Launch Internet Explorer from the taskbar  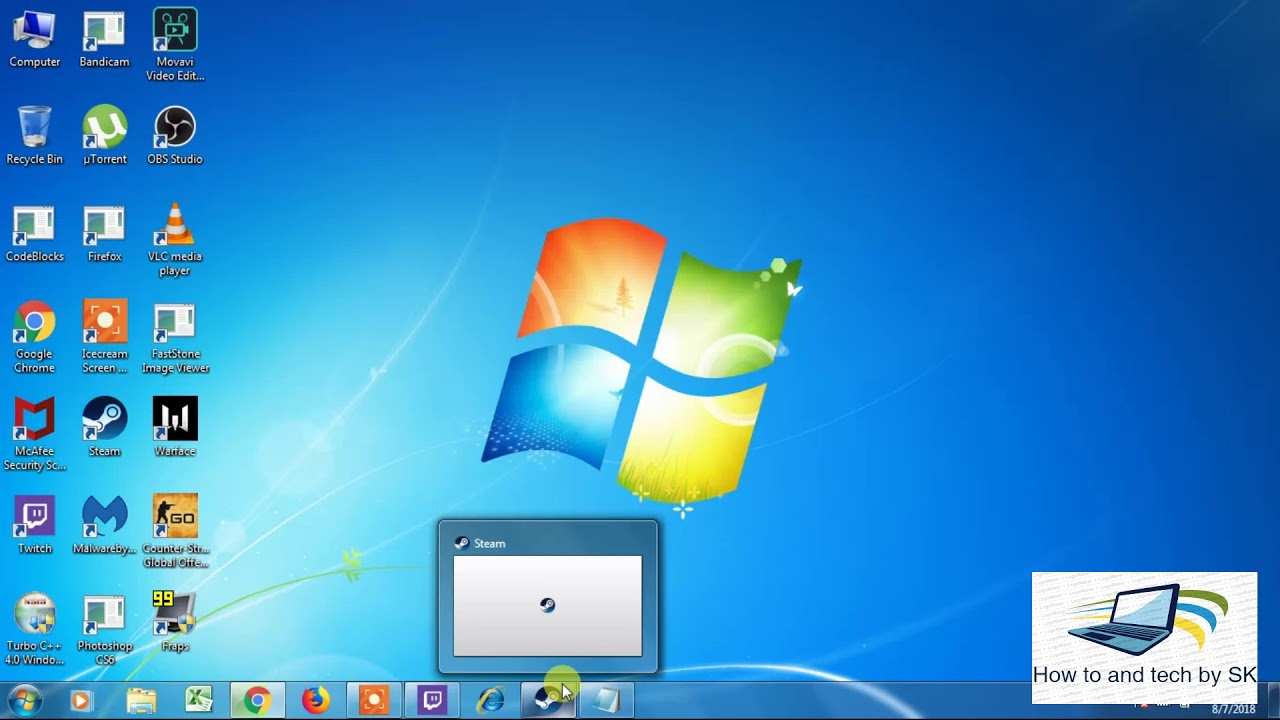[x=490, y=701]
